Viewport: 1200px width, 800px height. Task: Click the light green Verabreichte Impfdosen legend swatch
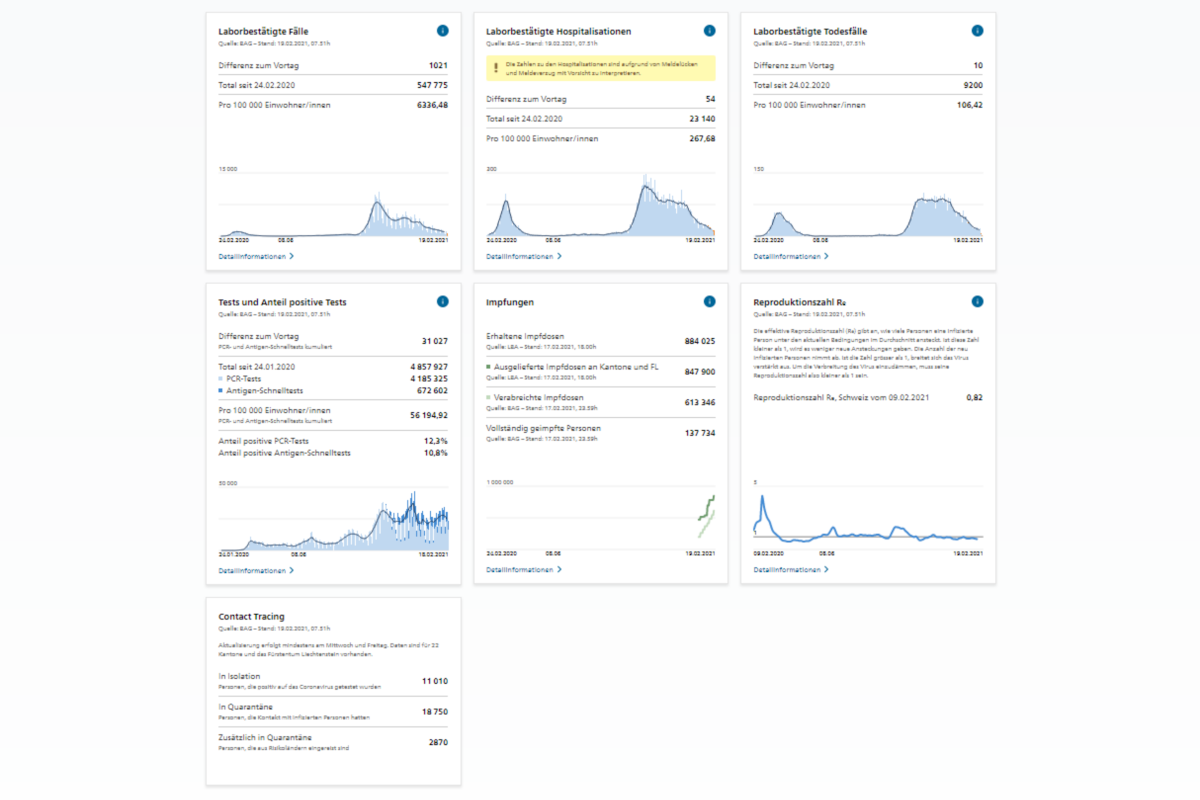(x=489, y=398)
